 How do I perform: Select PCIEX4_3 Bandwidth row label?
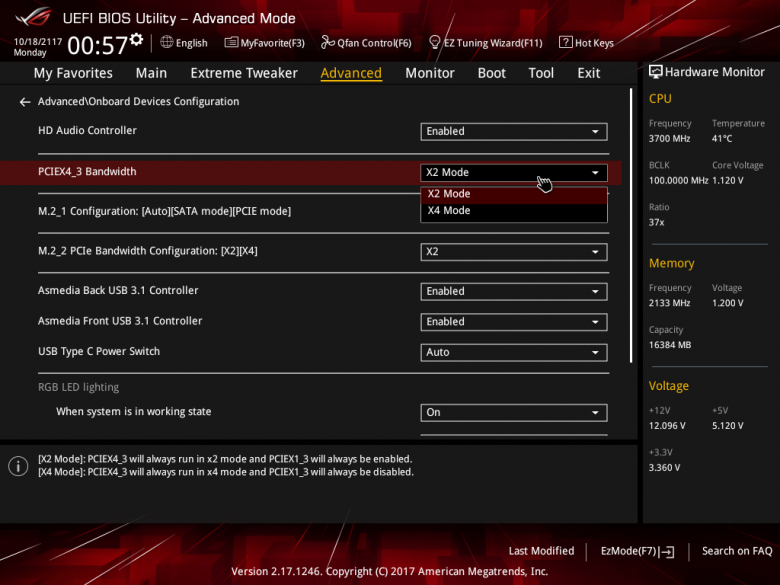(87, 172)
